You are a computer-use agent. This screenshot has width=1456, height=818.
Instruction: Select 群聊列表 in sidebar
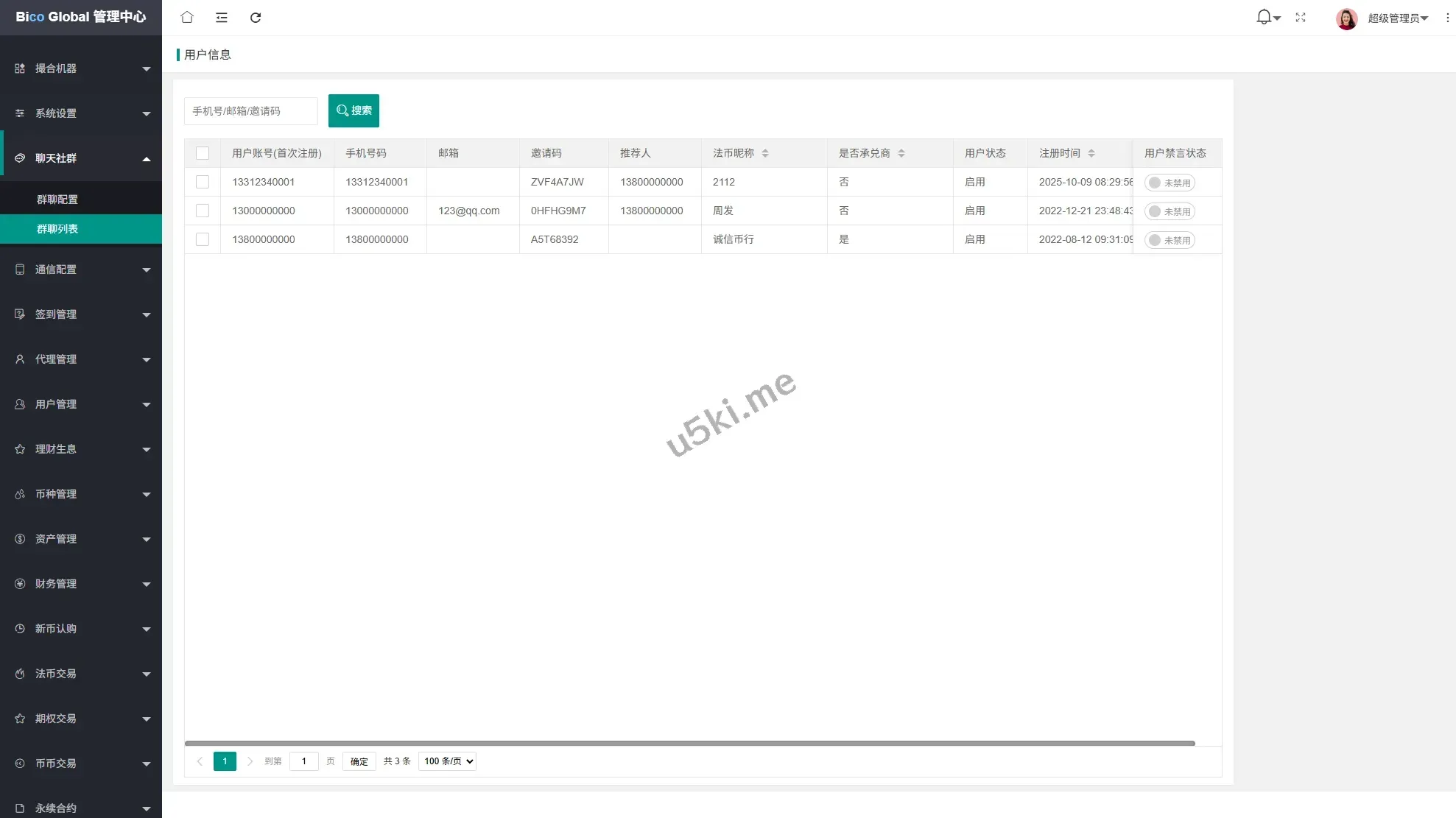tap(57, 229)
